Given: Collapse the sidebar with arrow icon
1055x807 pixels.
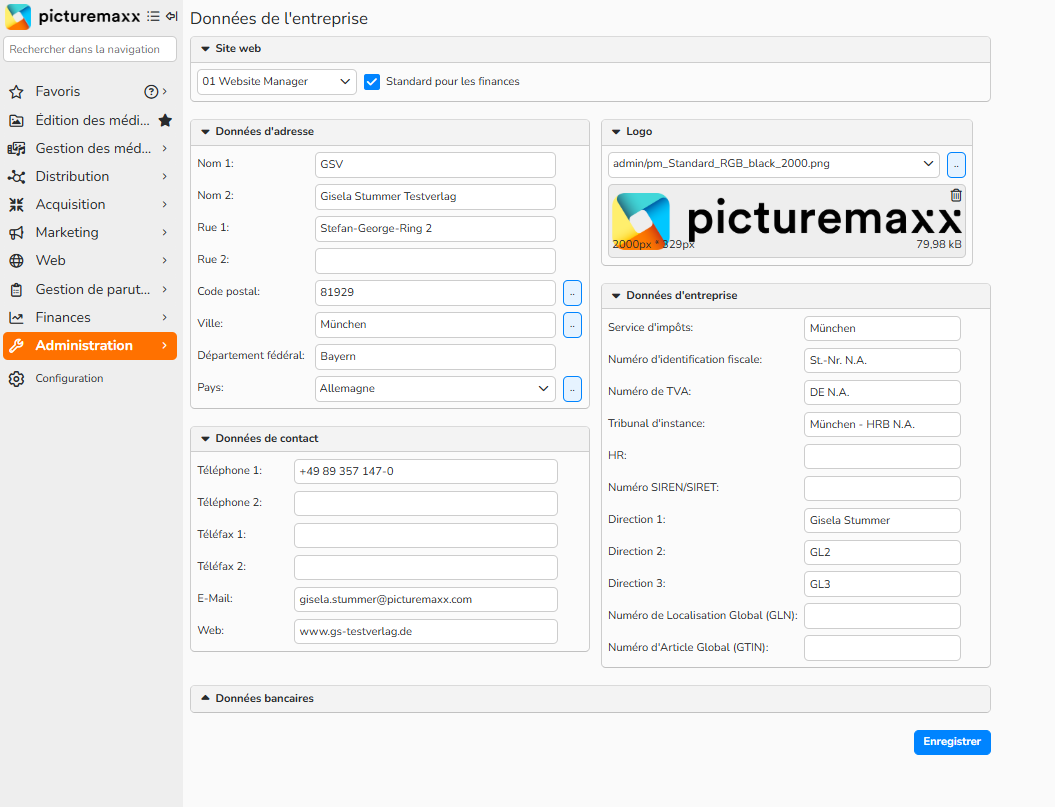Looking at the screenshot, I should 172,16.
